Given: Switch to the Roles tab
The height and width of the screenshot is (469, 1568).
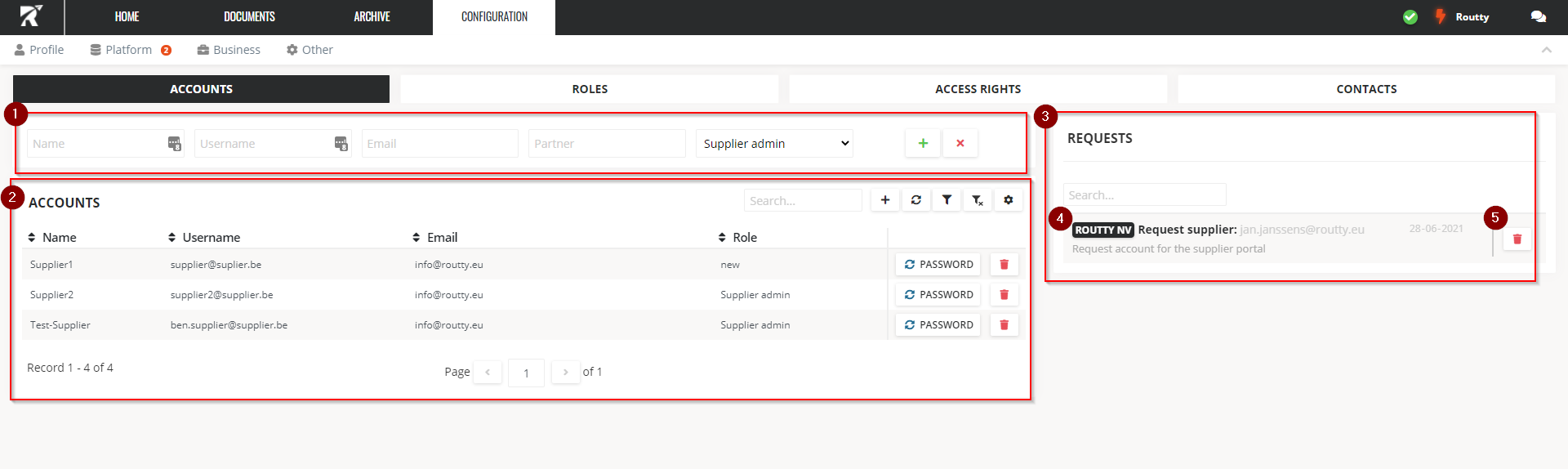Looking at the screenshot, I should point(590,89).
